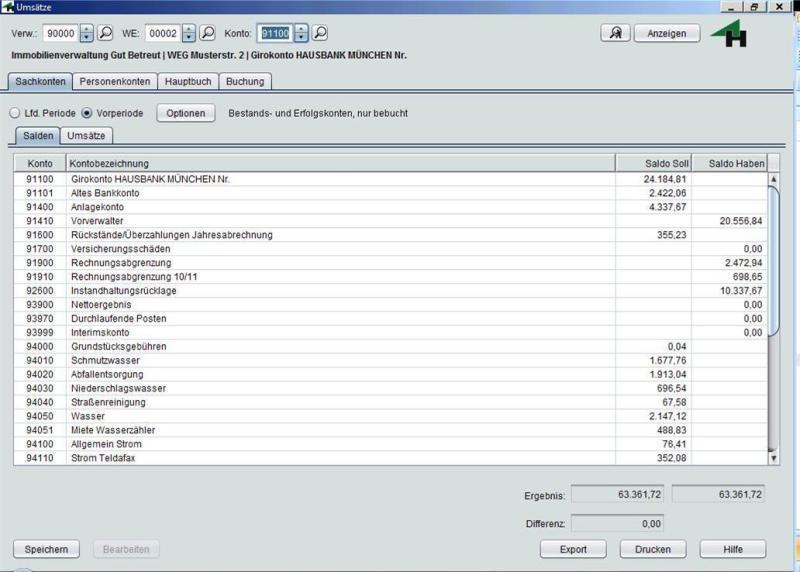The width and height of the screenshot is (800, 572).
Task: Select the Schmutzwasser row
Action: click(390, 360)
